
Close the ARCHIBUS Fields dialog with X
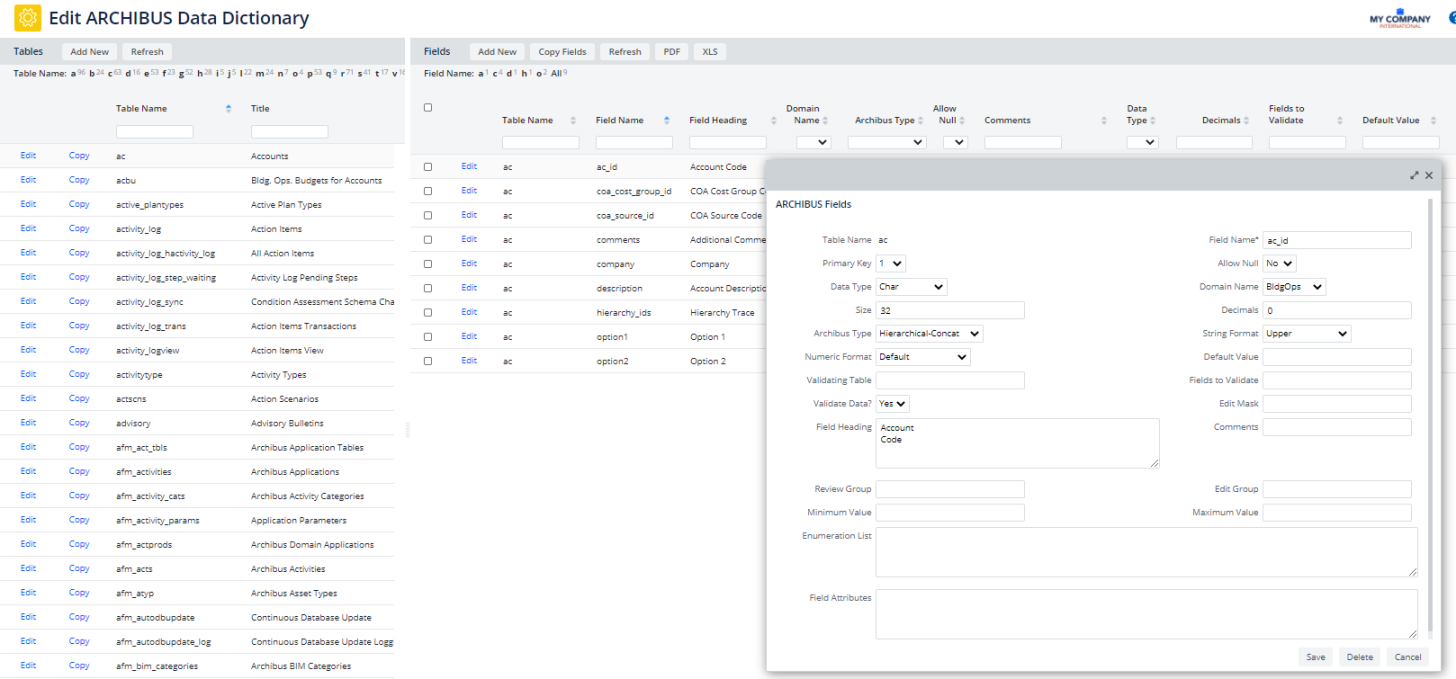coord(1429,175)
